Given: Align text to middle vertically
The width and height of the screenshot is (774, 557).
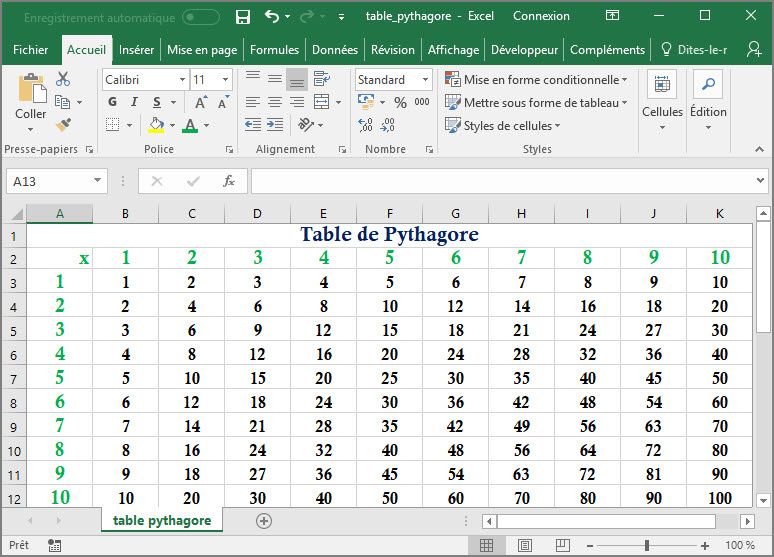Looking at the screenshot, I should coord(275,78).
